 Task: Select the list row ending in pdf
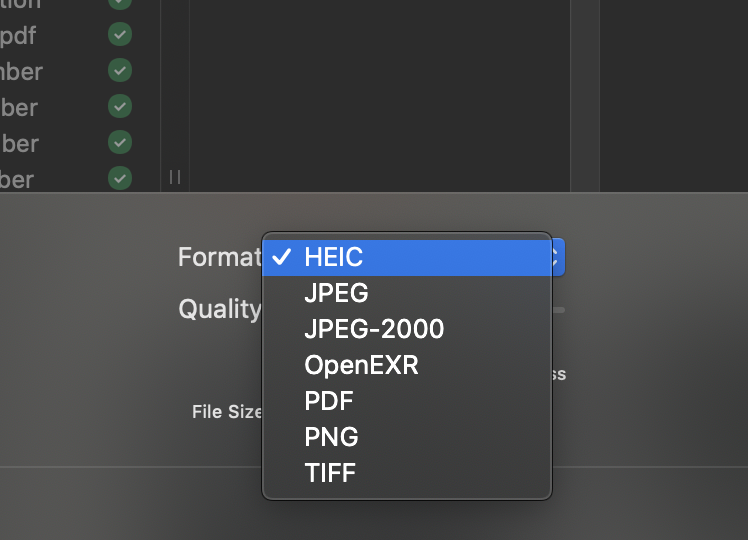click(x=20, y=35)
